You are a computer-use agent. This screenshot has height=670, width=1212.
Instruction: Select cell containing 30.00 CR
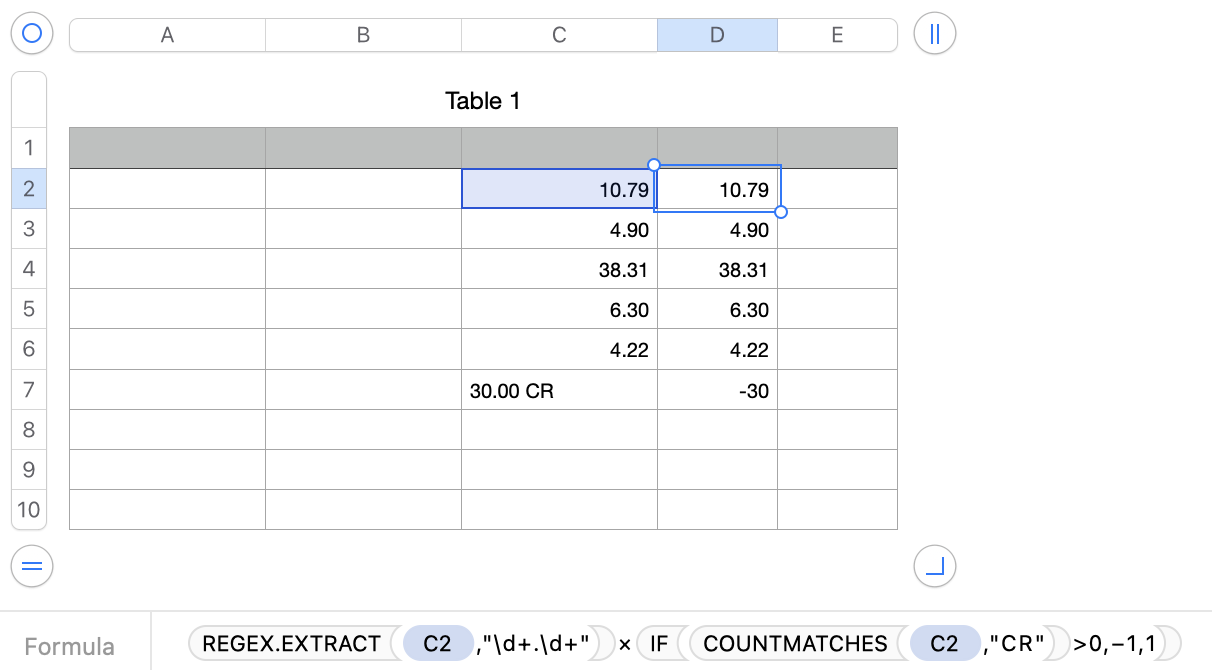(559, 391)
